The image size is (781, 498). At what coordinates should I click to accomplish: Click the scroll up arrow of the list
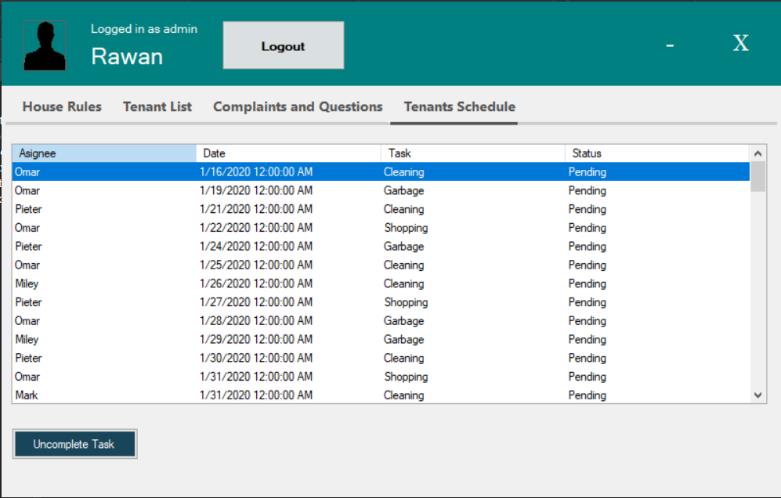coord(758,153)
